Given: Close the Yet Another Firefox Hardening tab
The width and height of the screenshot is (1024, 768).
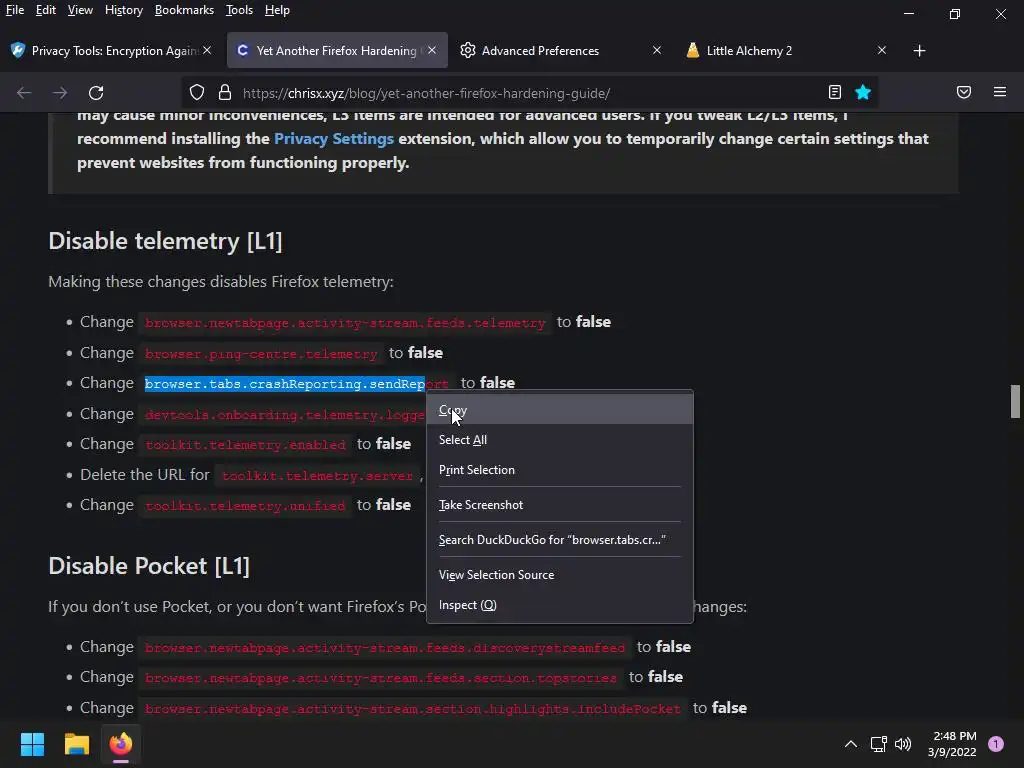Looking at the screenshot, I should (x=432, y=50).
